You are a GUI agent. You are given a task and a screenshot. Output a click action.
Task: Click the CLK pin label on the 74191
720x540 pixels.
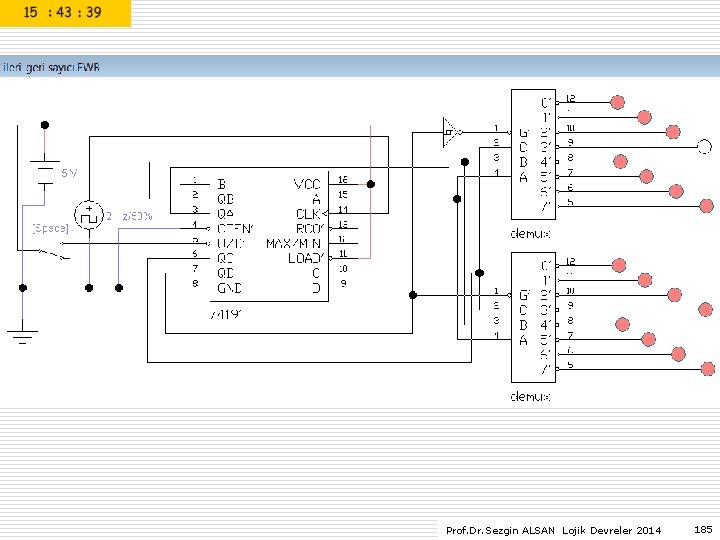309,214
